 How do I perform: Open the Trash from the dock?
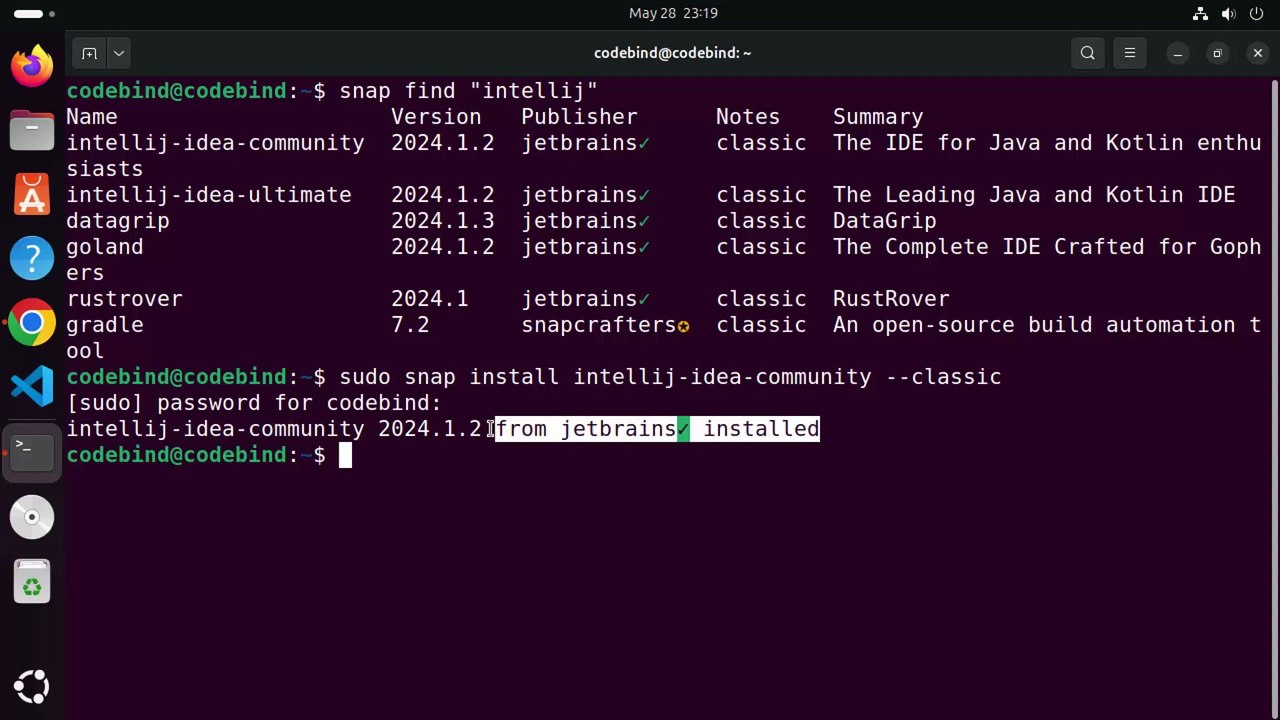click(32, 581)
